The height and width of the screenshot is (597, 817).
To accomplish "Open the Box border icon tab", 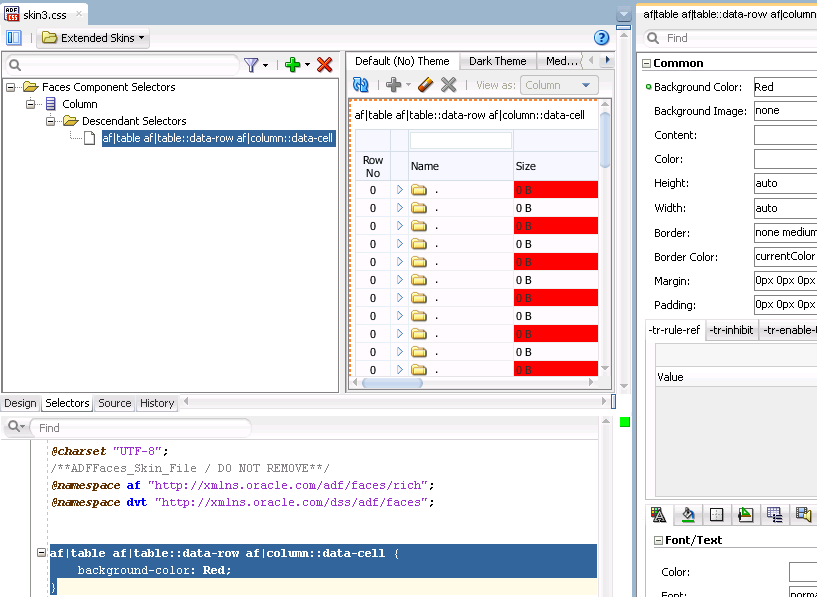I will [717, 515].
